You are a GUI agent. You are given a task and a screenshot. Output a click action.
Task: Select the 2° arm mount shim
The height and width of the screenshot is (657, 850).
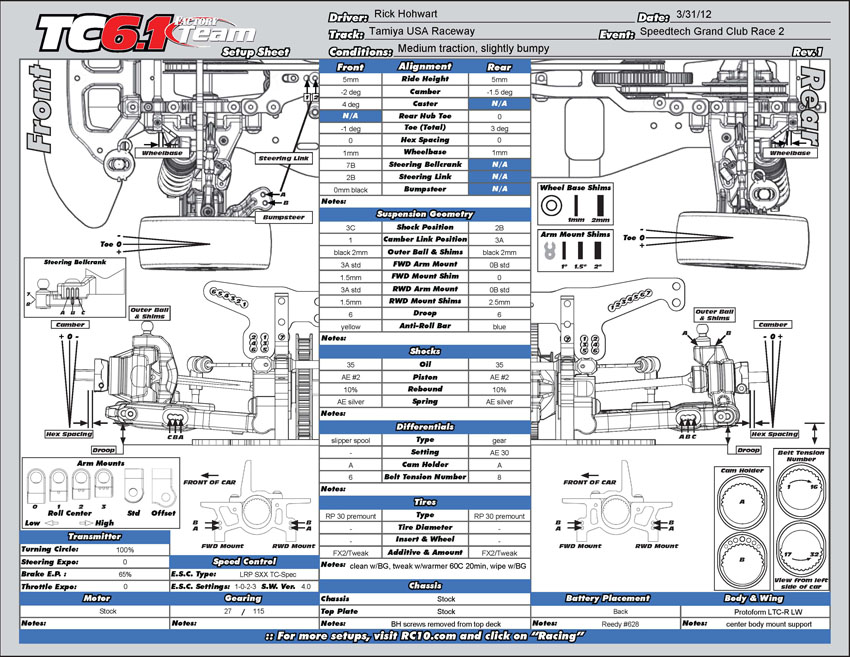(x=597, y=250)
